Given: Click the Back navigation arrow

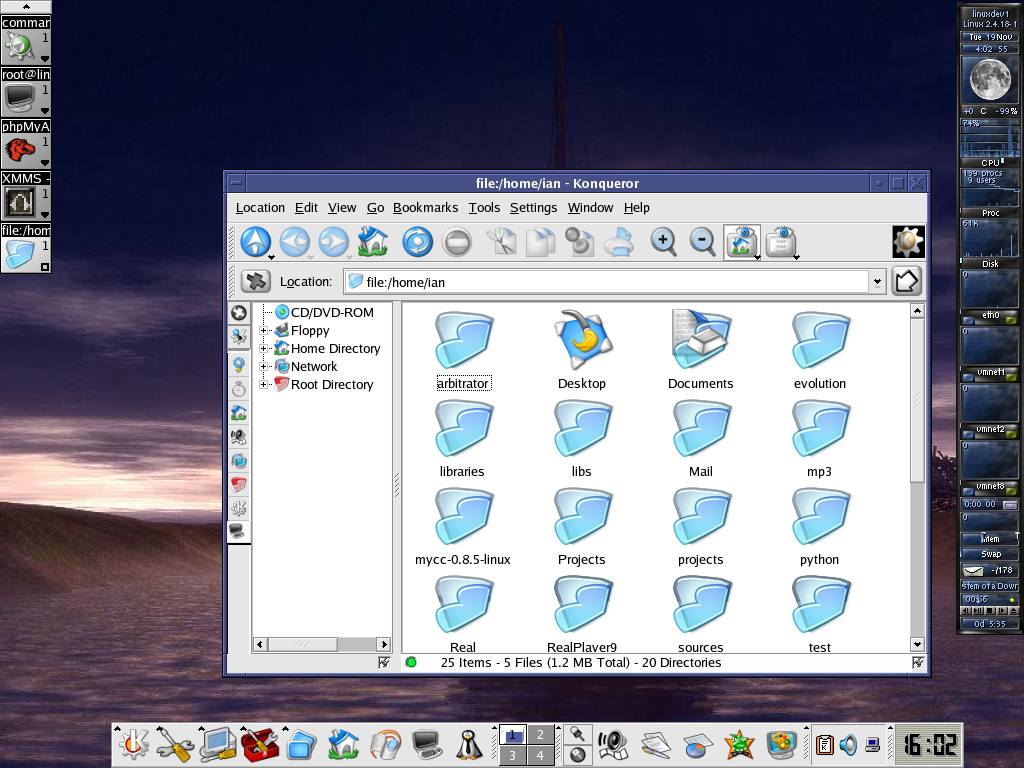Looking at the screenshot, I should pos(295,241).
